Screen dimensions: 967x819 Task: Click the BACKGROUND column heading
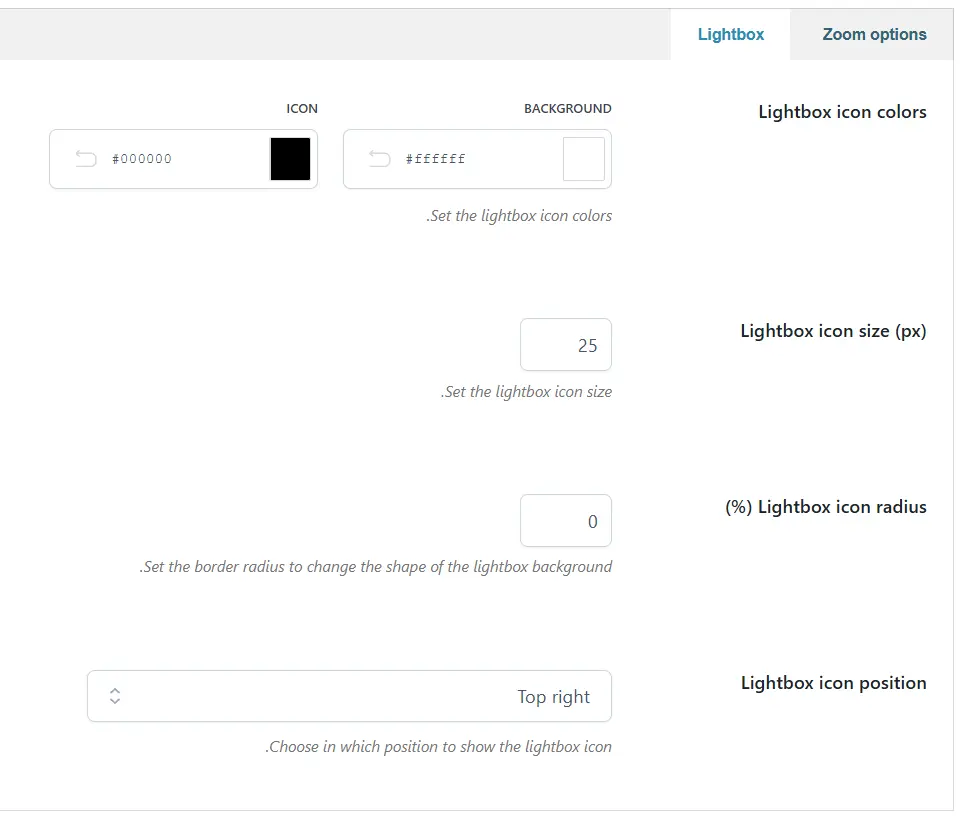point(567,109)
